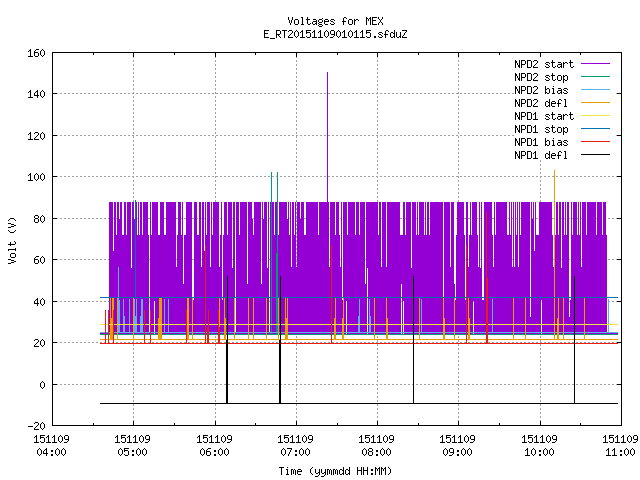Click the 04:00 x-axis time label
The height and width of the screenshot is (480, 640).
point(51,452)
